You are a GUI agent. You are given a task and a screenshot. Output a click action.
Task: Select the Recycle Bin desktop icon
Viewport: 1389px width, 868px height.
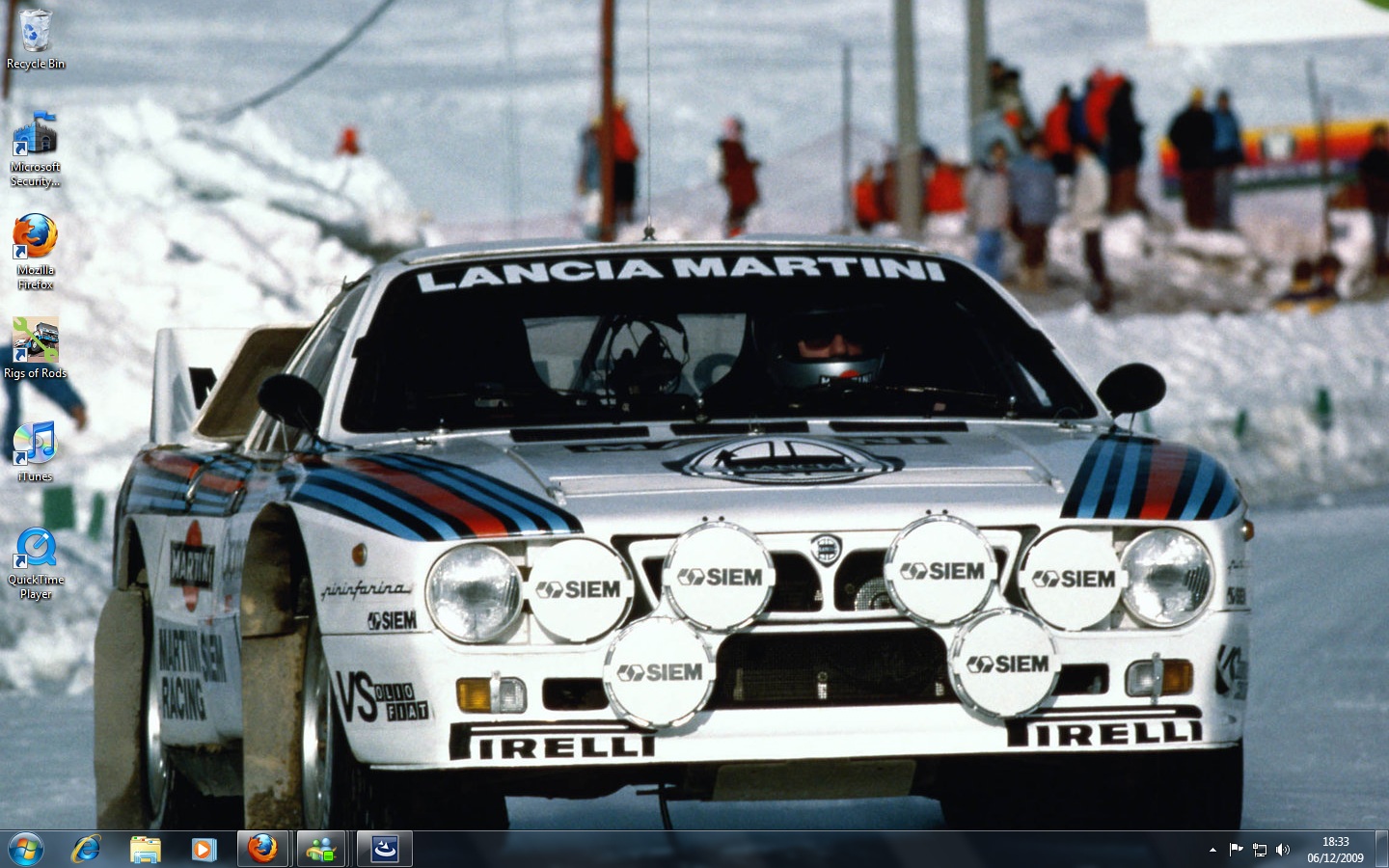pyautogui.click(x=36, y=40)
